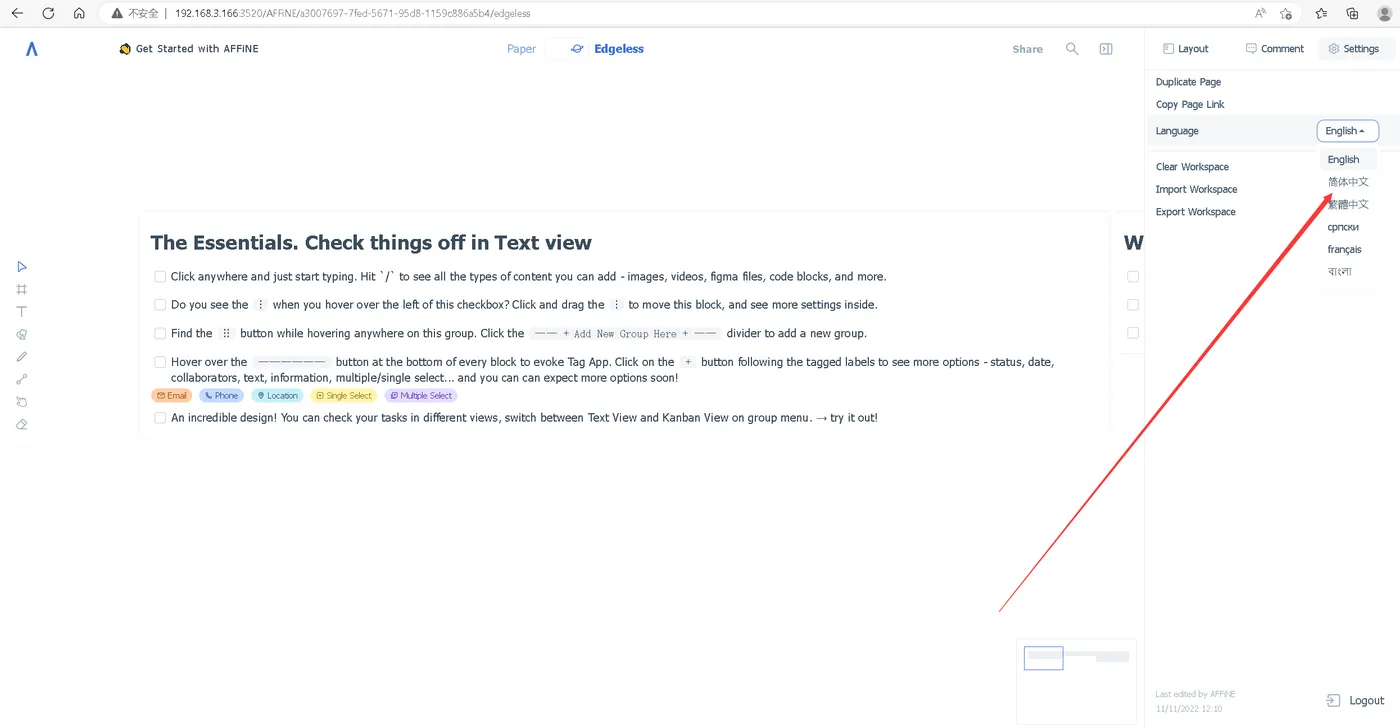The width and height of the screenshot is (1400, 728).
Task: Click Export Workspace
Action: [x=1195, y=212]
